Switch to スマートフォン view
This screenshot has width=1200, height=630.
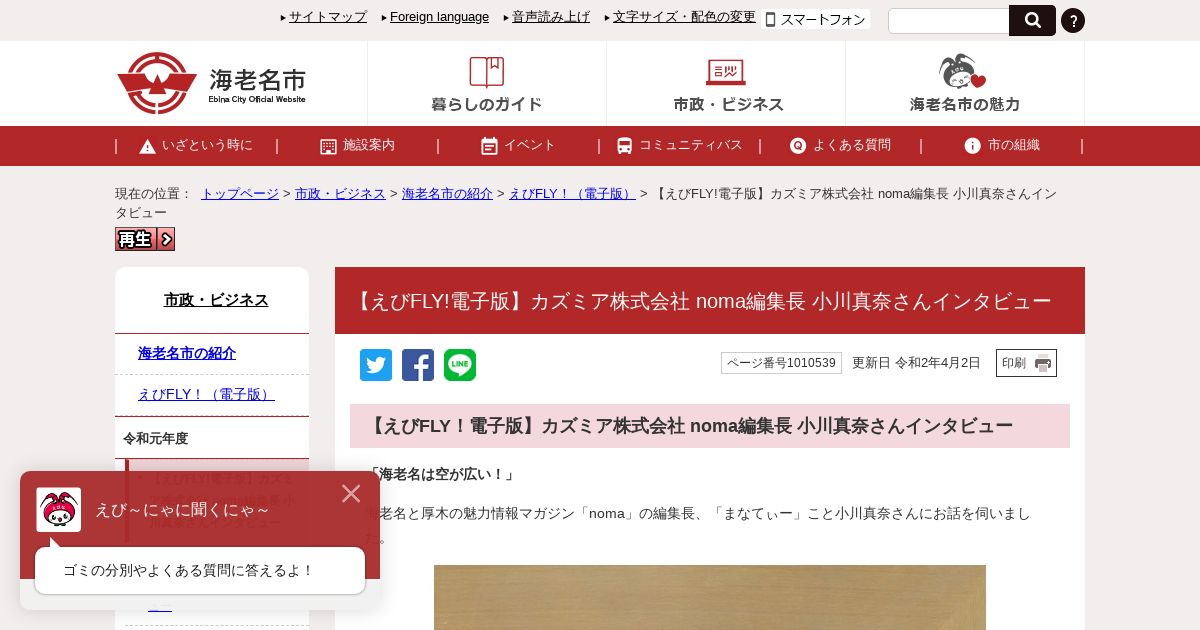coord(816,19)
